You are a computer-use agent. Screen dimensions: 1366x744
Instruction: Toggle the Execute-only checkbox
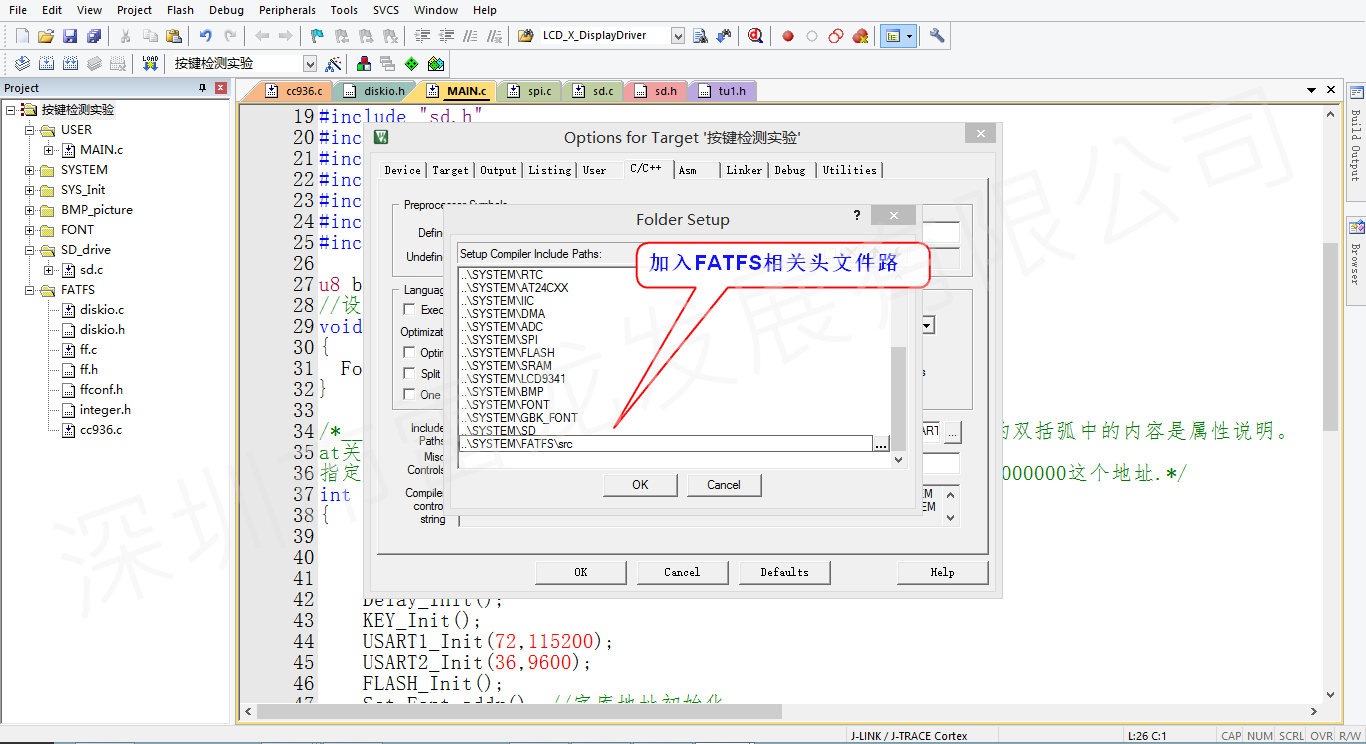pyautogui.click(x=409, y=309)
